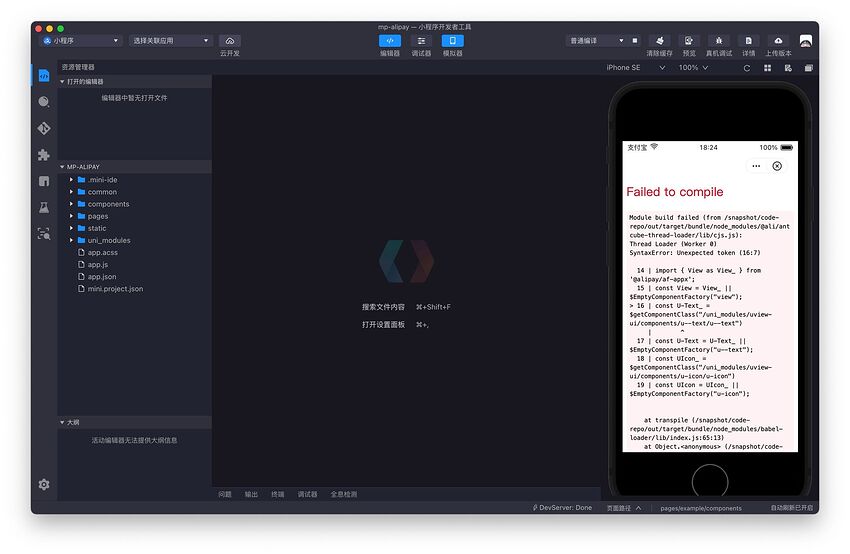Open the Git source control sidebar icon
The image size is (850, 554).
coord(44,128)
